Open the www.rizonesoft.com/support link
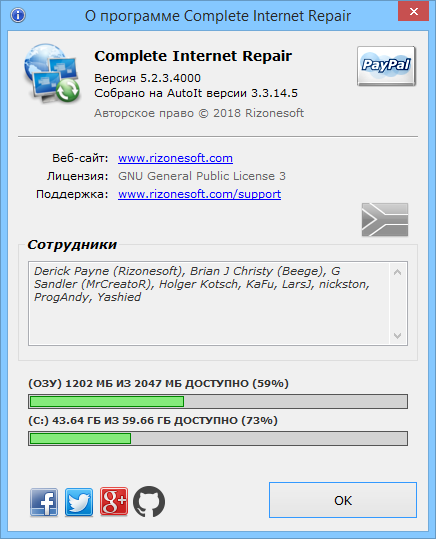Screen dimensions: 436x539 pos(199,194)
